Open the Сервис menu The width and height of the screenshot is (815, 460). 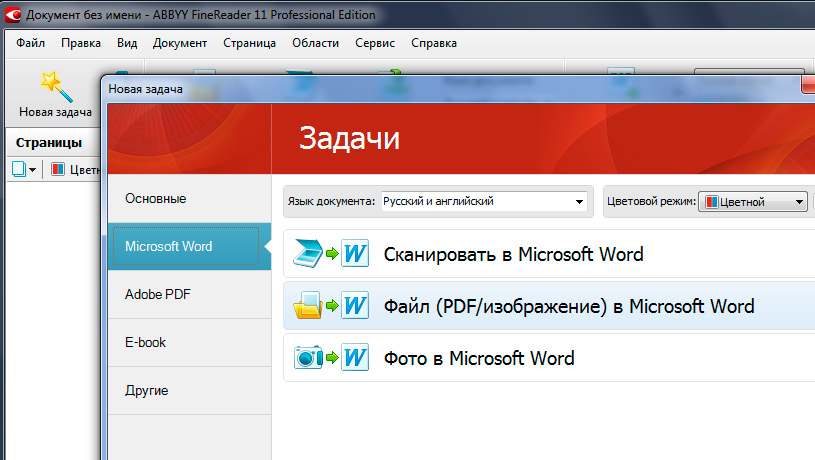point(375,43)
